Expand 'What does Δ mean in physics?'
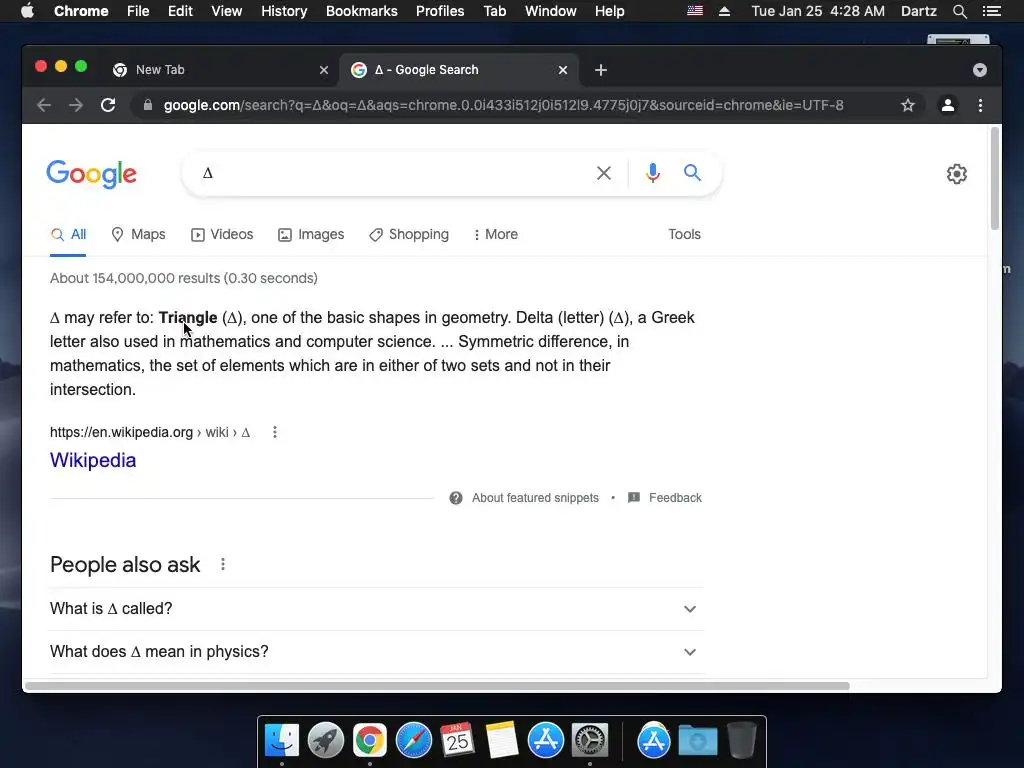The image size is (1024, 768). (x=376, y=652)
